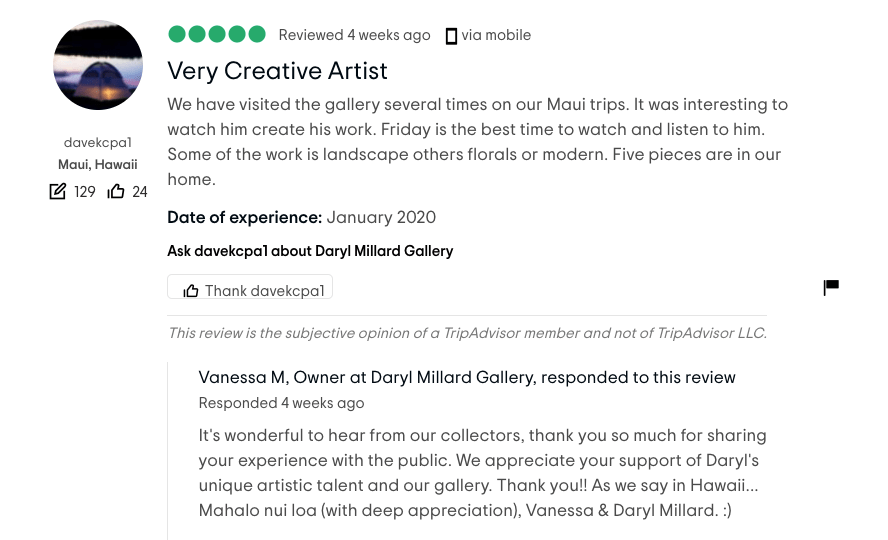Open the davekcpa1 username link

coord(98,143)
